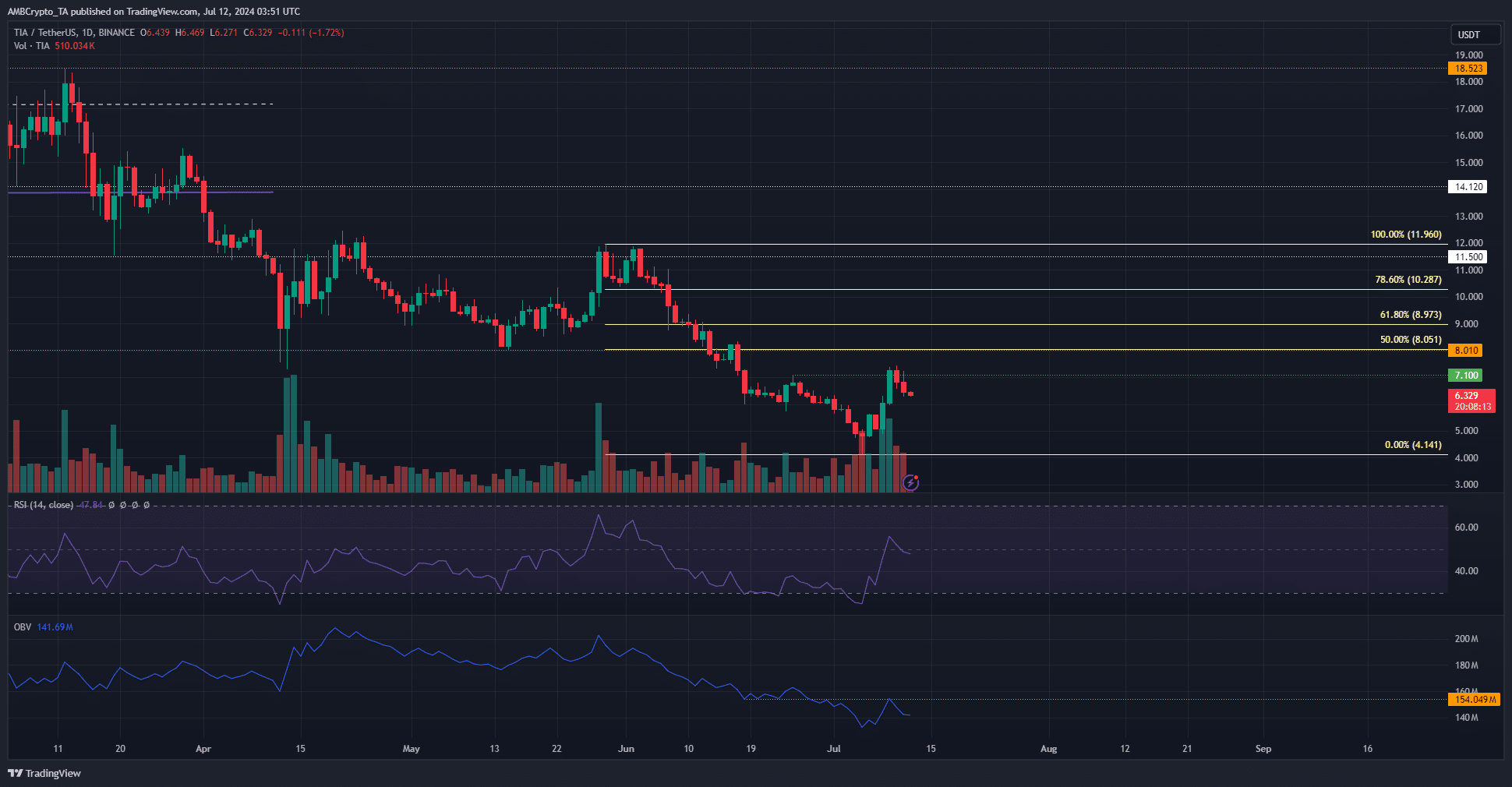Select the 100.00% (11.960) Fibonacci label
Screen dimensions: 1512x787
[x=1406, y=235]
